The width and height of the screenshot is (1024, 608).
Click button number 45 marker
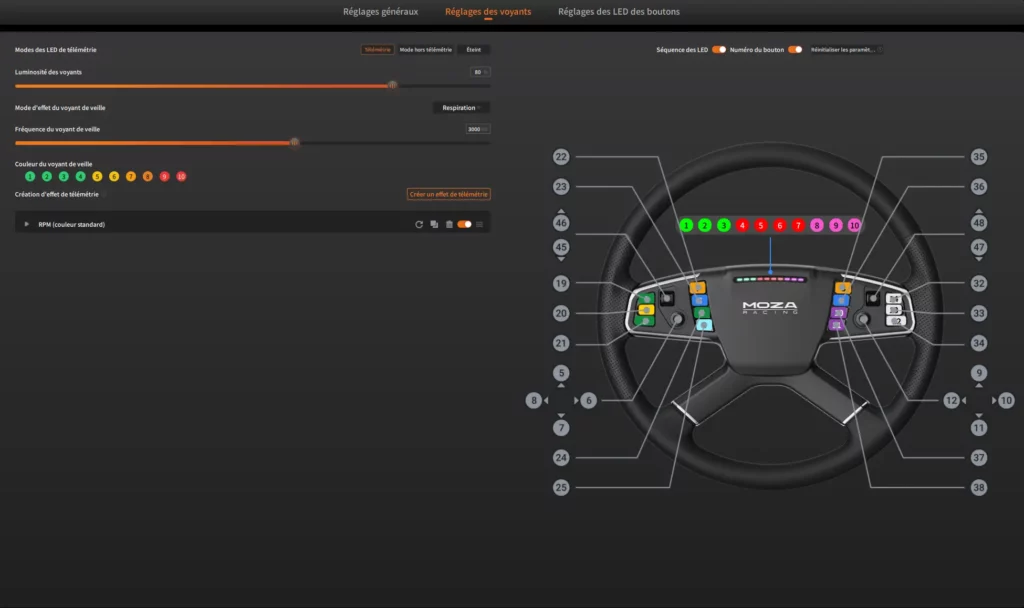pyautogui.click(x=561, y=247)
